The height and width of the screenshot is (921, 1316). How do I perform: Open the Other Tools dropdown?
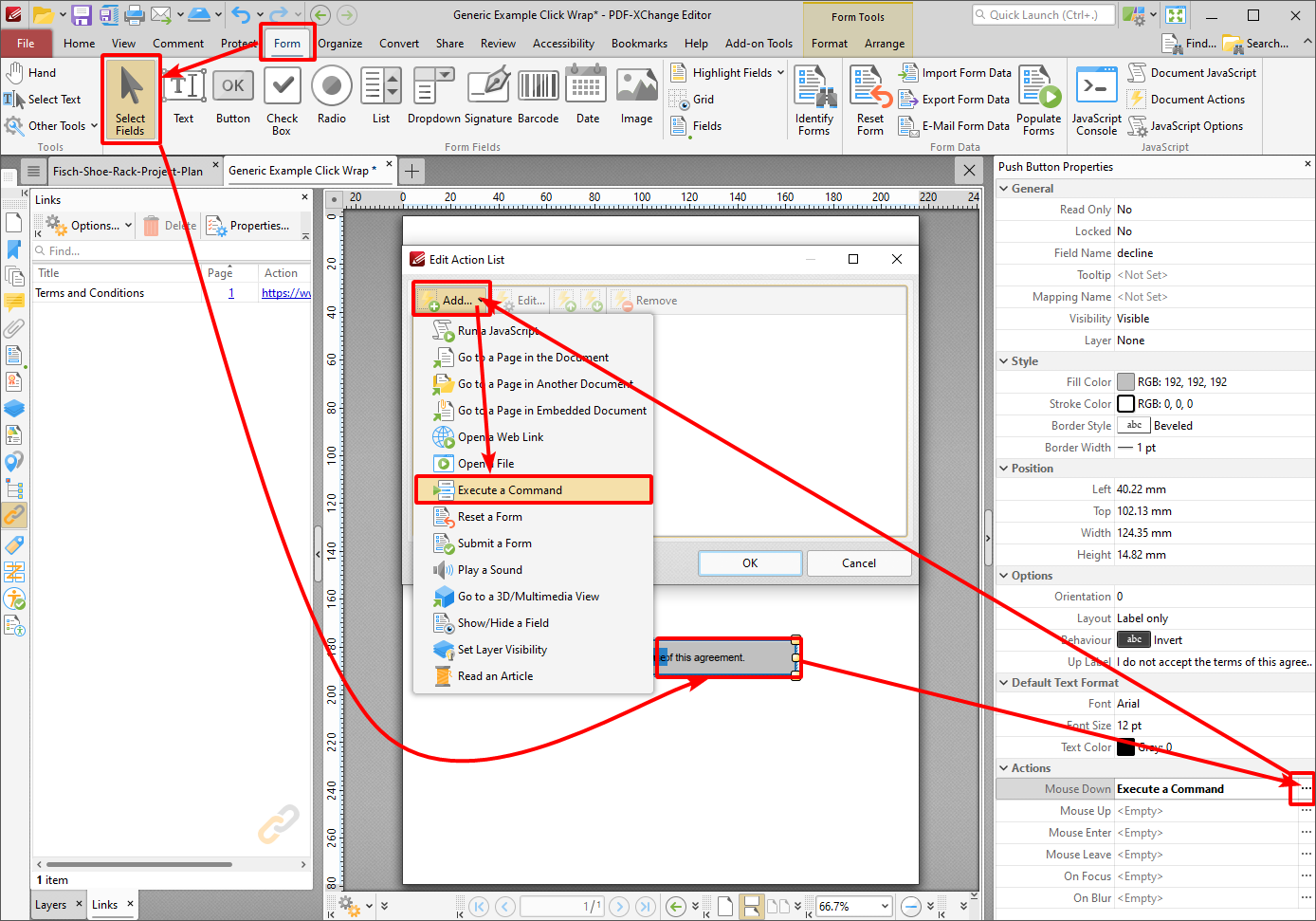(x=59, y=125)
